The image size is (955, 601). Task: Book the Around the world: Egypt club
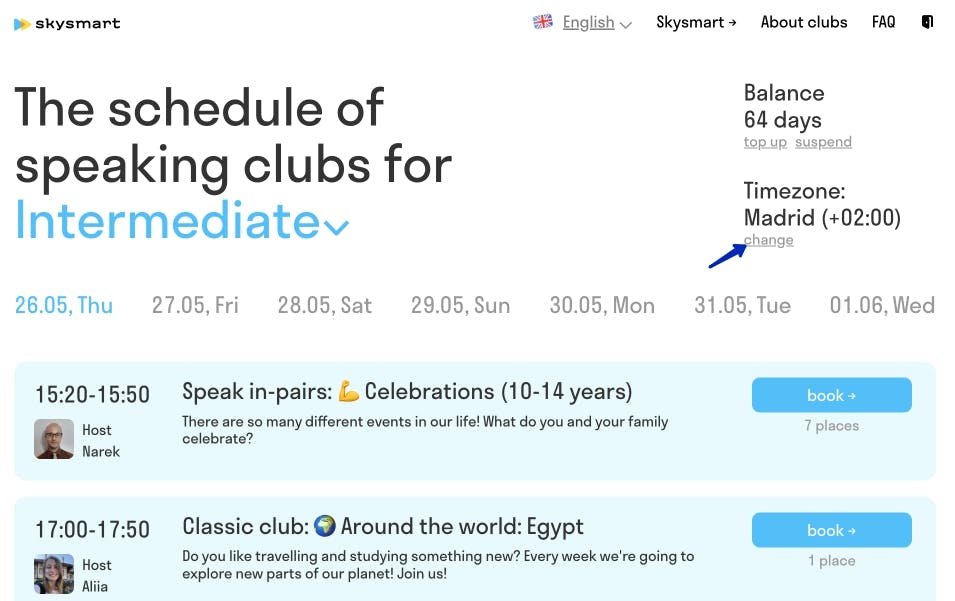[x=831, y=530]
